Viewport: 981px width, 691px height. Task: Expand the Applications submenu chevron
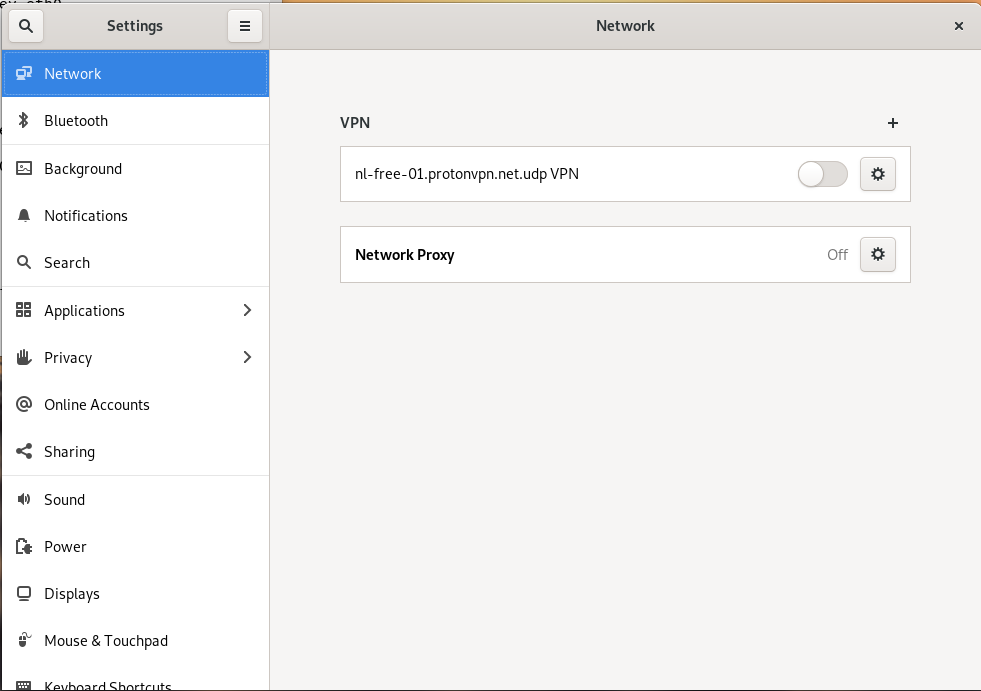click(x=247, y=310)
